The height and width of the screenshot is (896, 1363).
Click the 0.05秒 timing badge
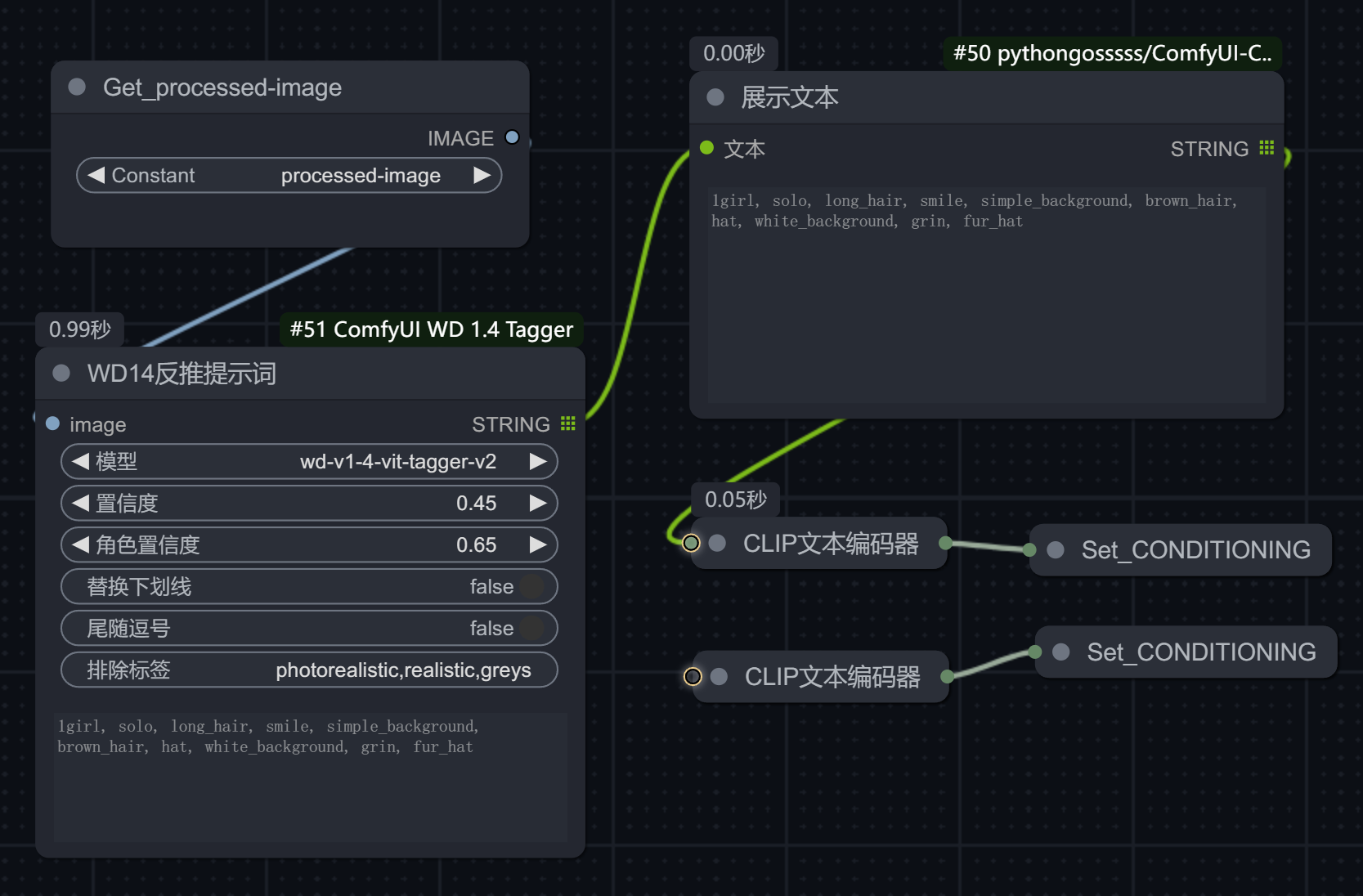736,500
